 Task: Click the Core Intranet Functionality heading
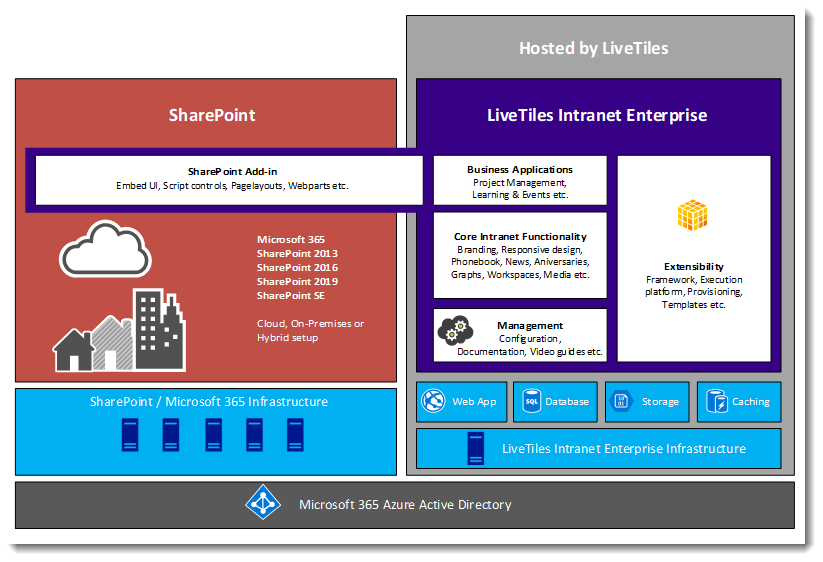click(x=520, y=237)
